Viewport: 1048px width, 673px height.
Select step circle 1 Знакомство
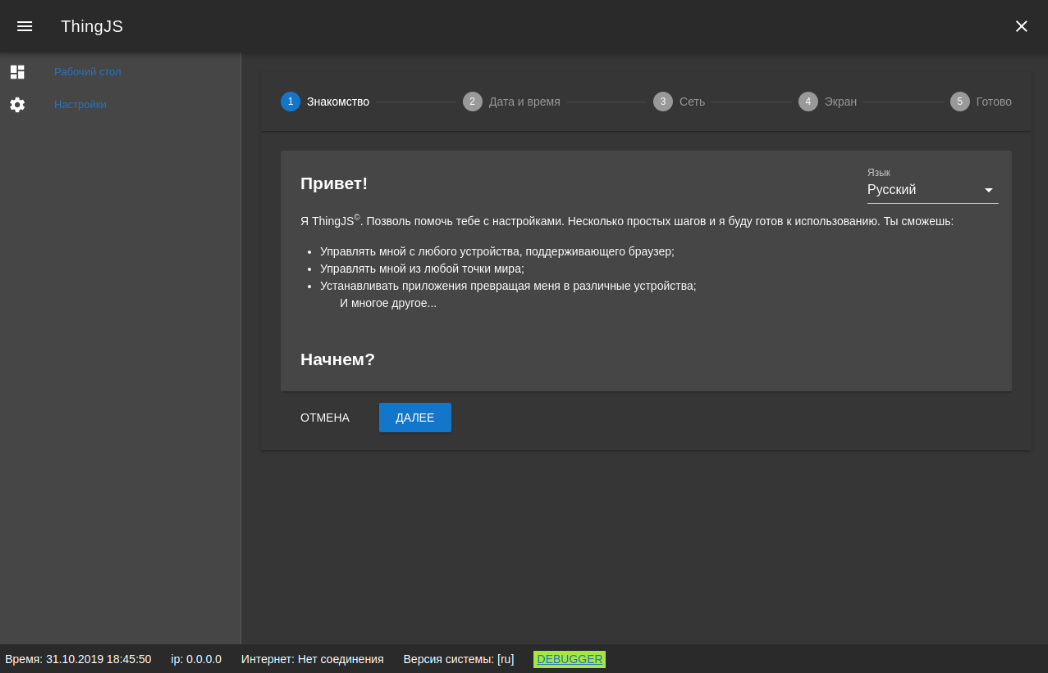(x=290, y=101)
